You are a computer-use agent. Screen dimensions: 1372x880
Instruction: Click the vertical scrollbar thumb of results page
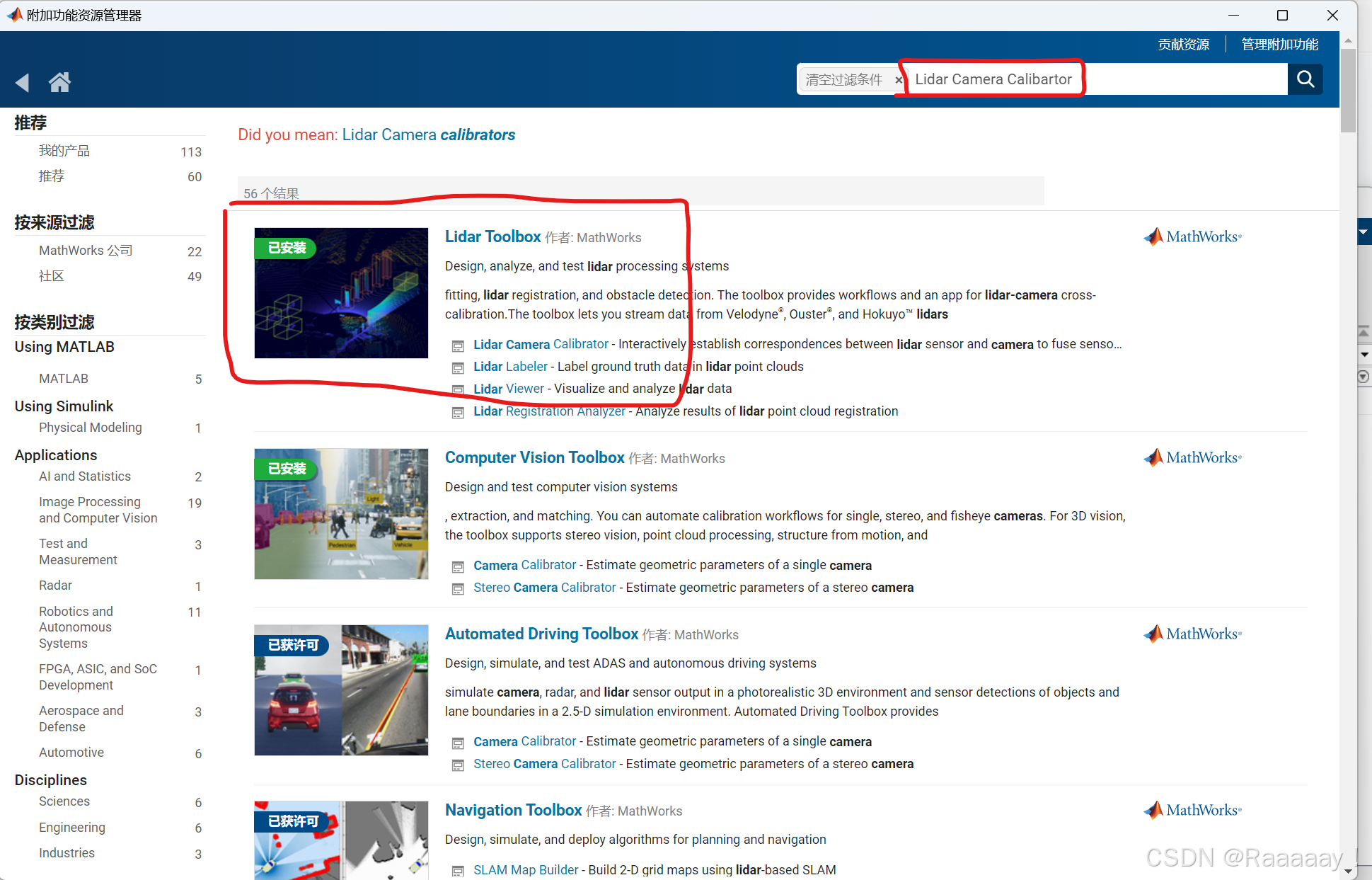pyautogui.click(x=1347, y=90)
